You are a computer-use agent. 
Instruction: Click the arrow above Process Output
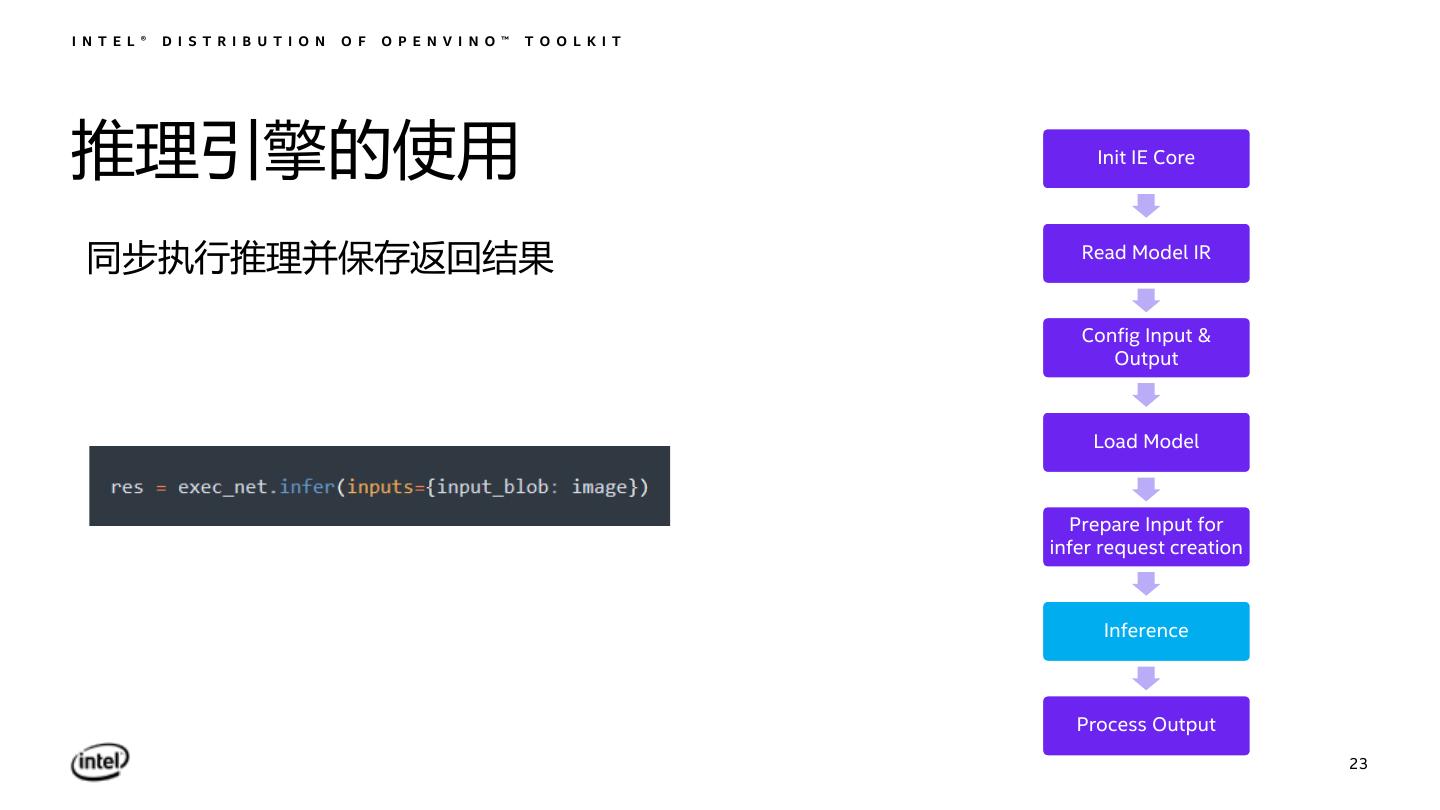[x=1146, y=678]
